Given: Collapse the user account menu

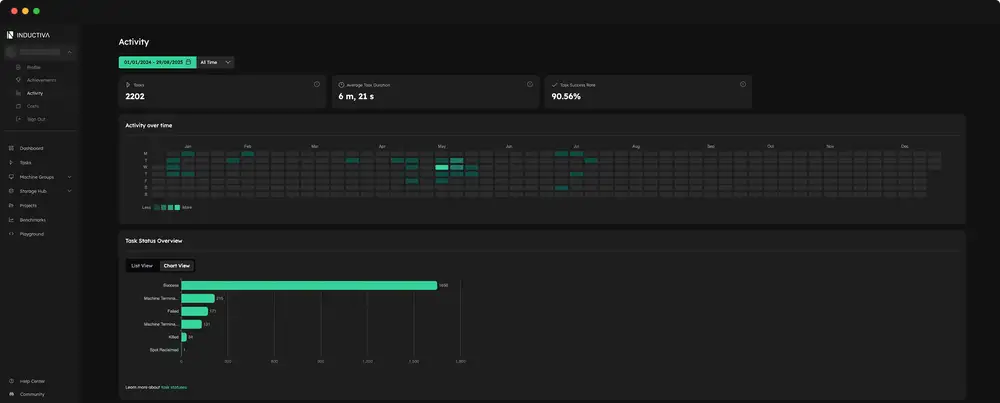Looking at the screenshot, I should point(69,51).
